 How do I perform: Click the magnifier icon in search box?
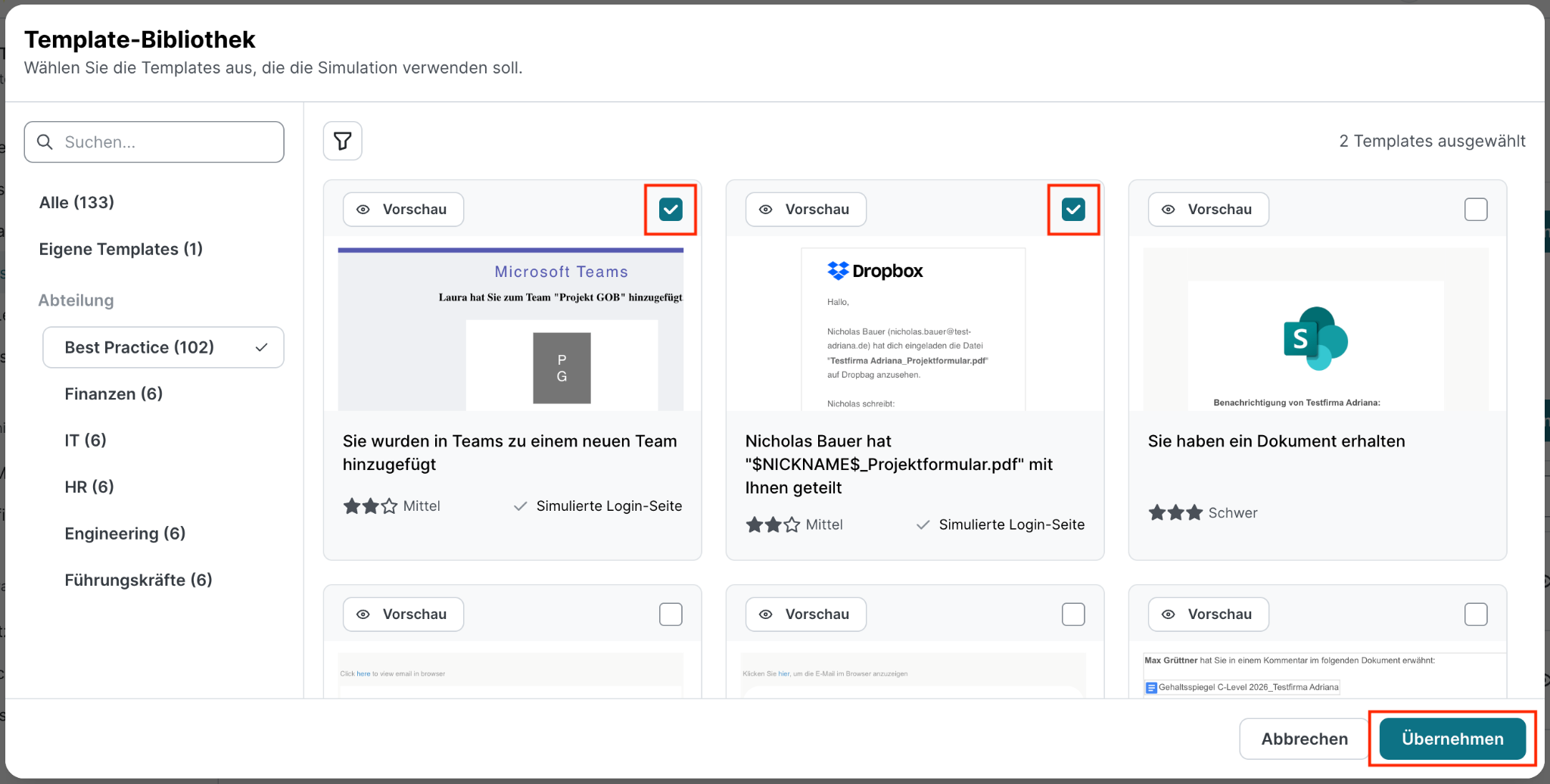45,142
